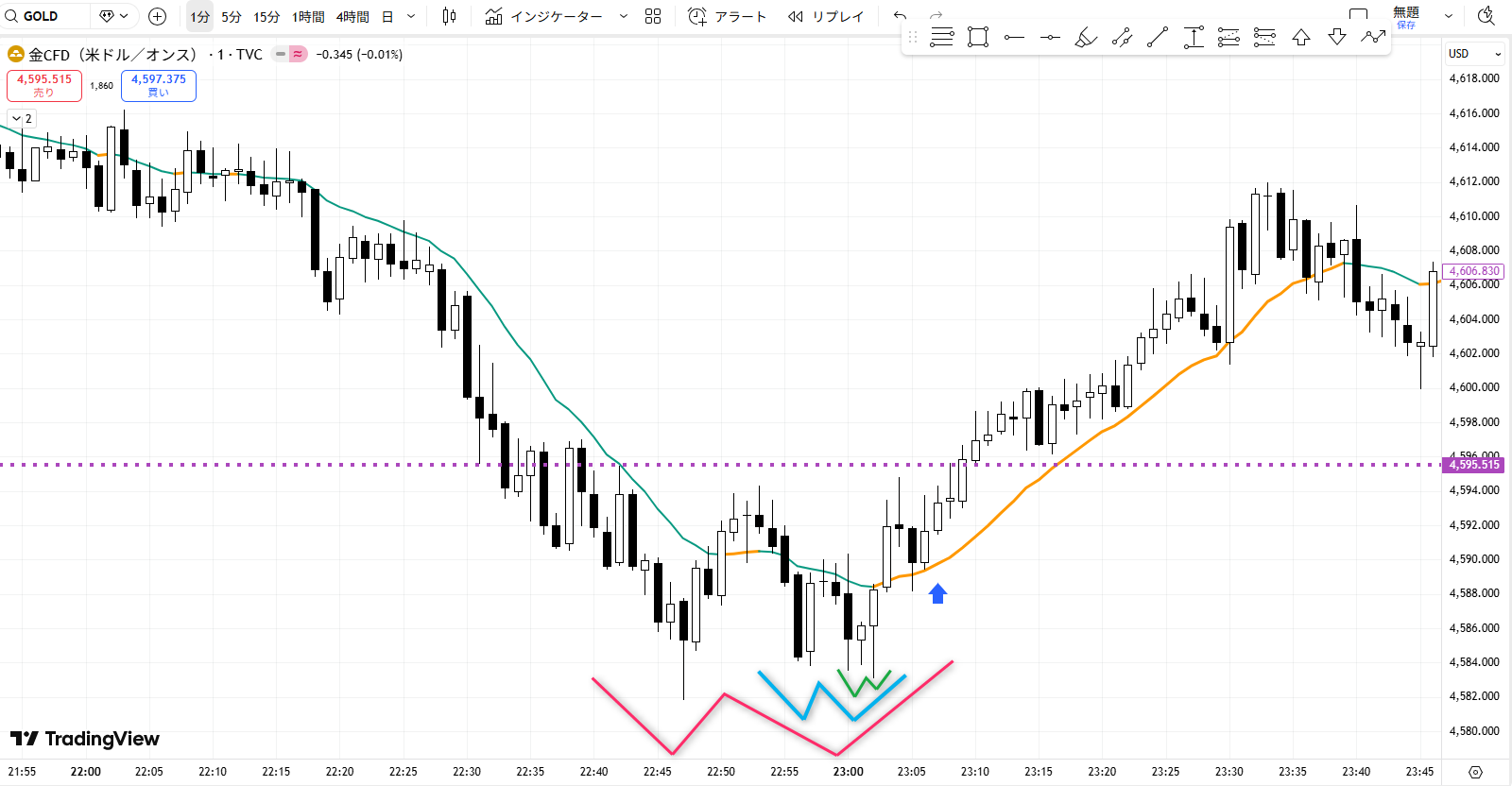The width and height of the screenshot is (1512, 786).
Task: Click the blue 買い buy button
Action: [x=159, y=85]
